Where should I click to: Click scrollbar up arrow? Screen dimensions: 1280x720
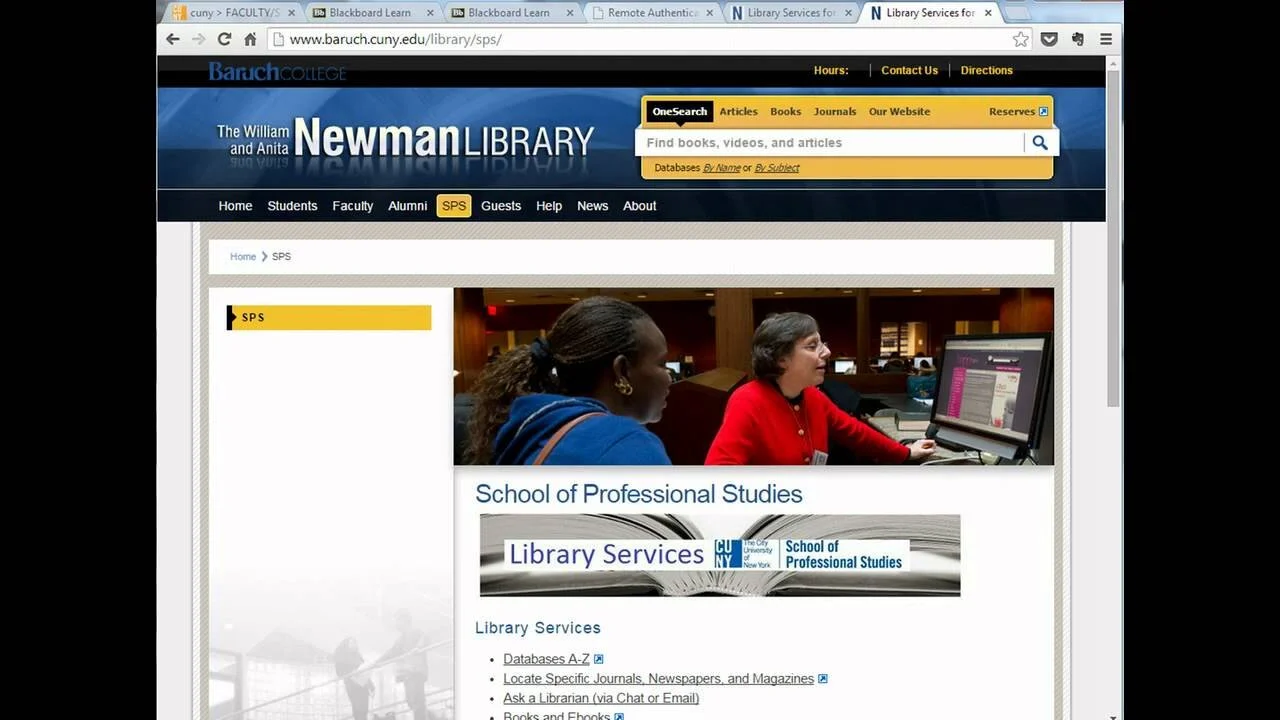click(x=1113, y=63)
